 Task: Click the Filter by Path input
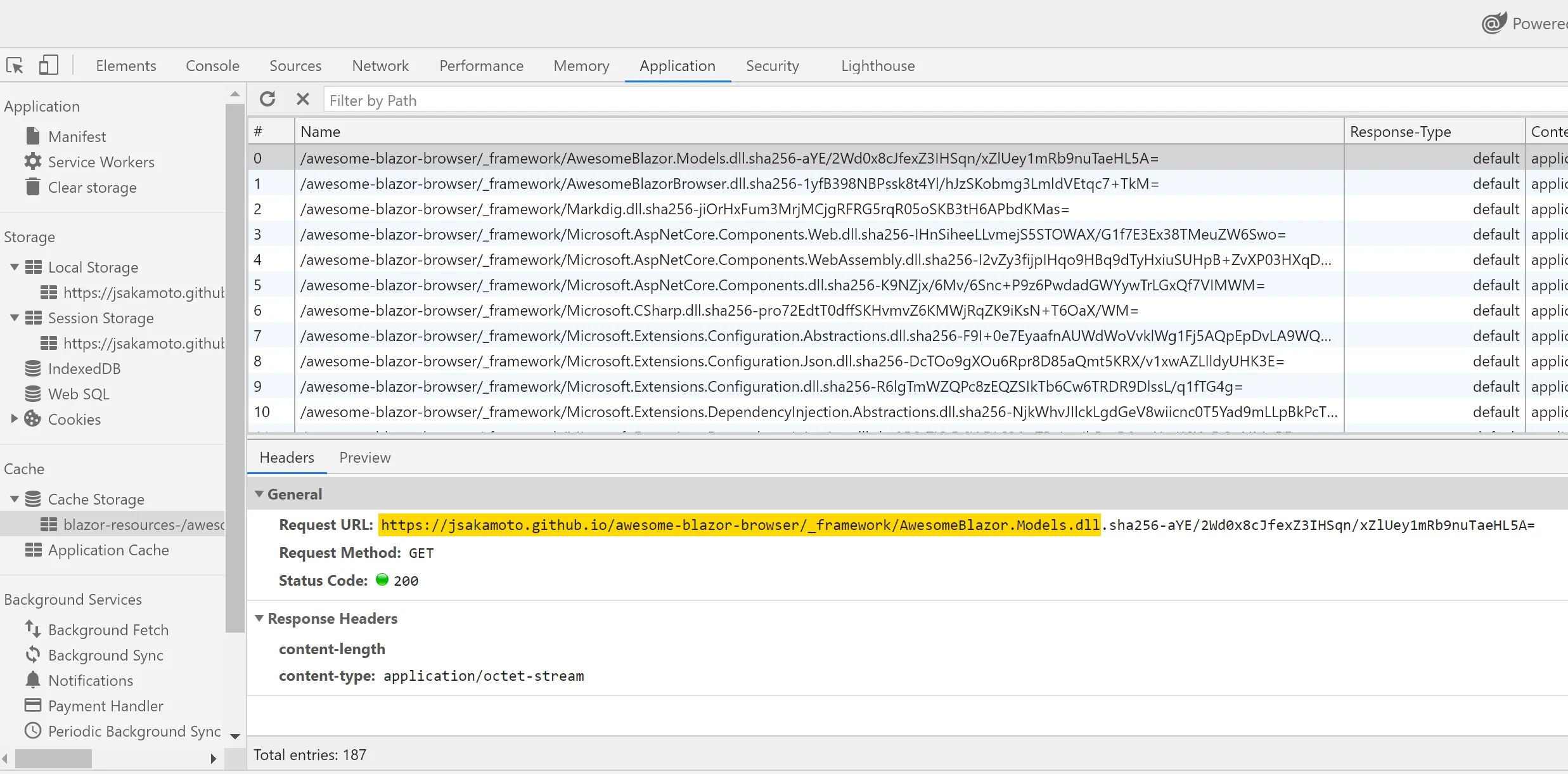point(887,100)
